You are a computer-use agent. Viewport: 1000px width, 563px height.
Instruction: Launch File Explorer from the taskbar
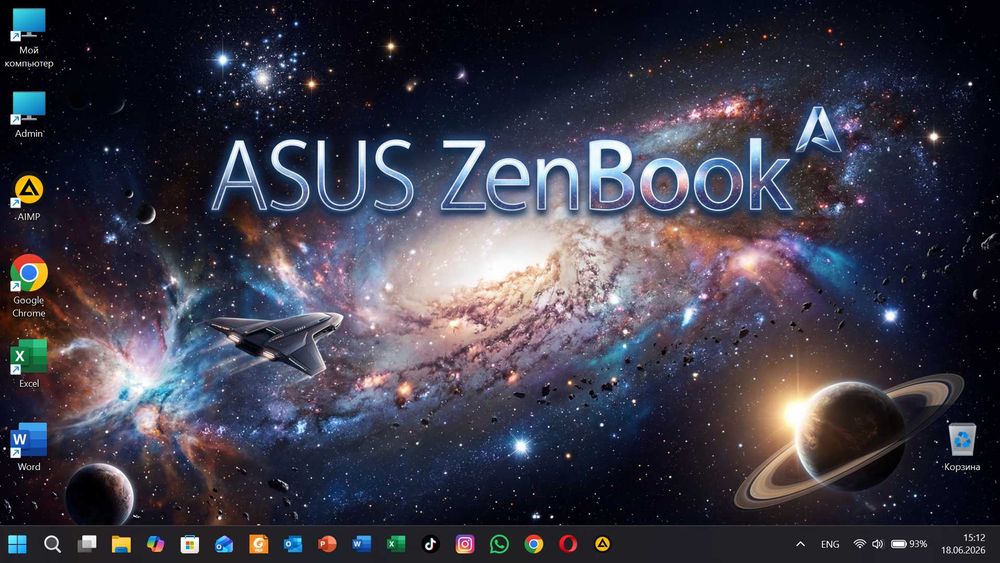click(121, 544)
